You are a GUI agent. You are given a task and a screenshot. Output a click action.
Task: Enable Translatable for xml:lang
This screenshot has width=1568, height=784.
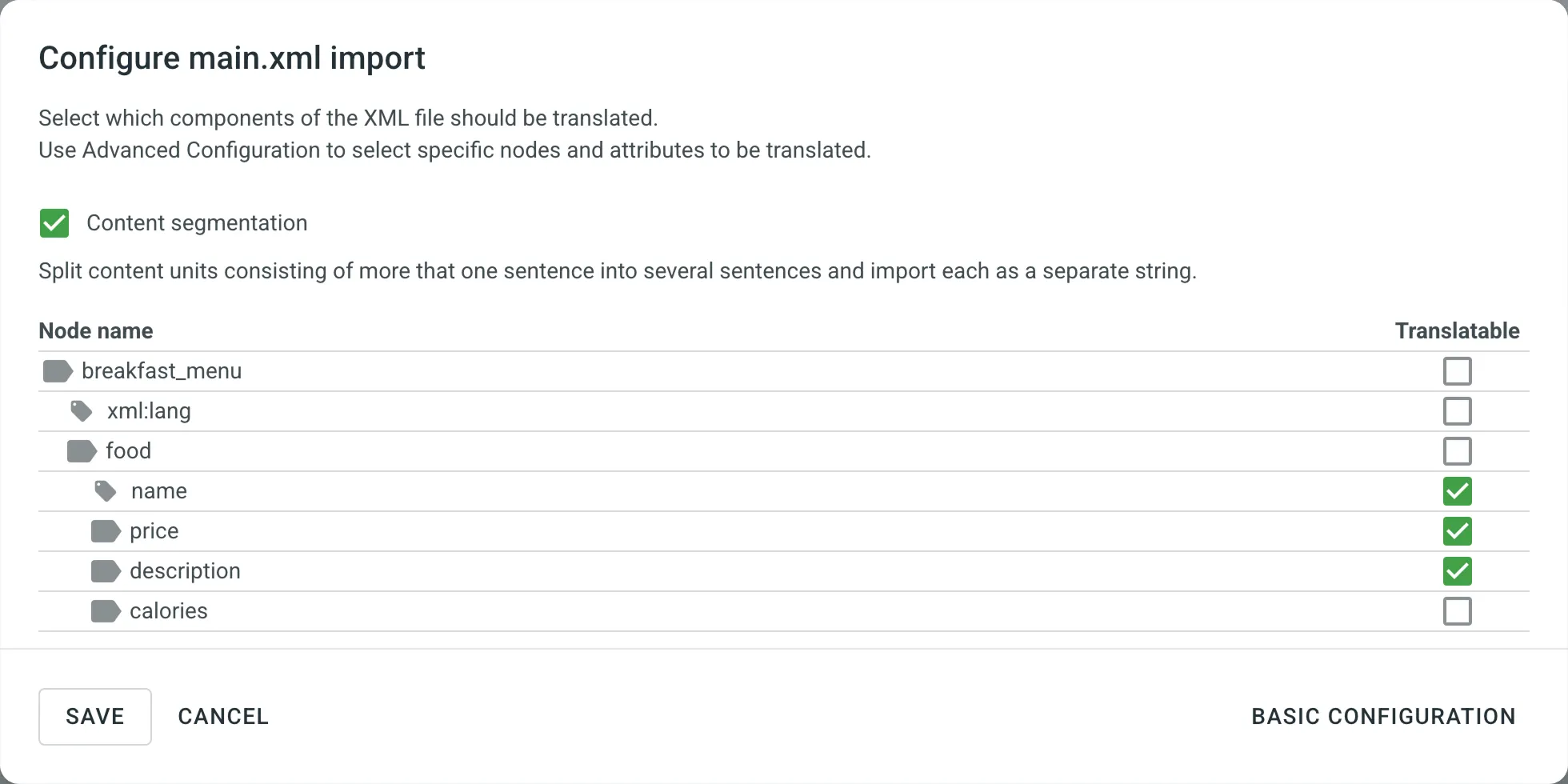point(1457,410)
